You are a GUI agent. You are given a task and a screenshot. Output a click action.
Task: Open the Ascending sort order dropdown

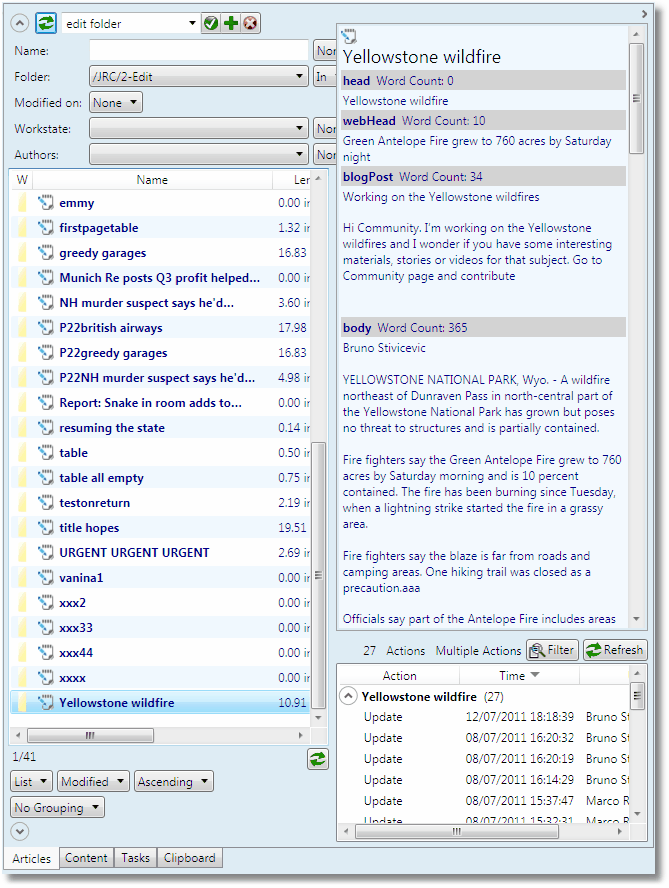173,782
